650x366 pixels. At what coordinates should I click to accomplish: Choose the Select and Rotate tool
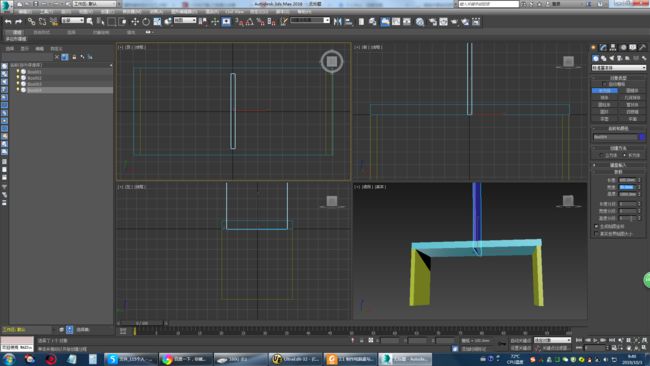click(146, 22)
